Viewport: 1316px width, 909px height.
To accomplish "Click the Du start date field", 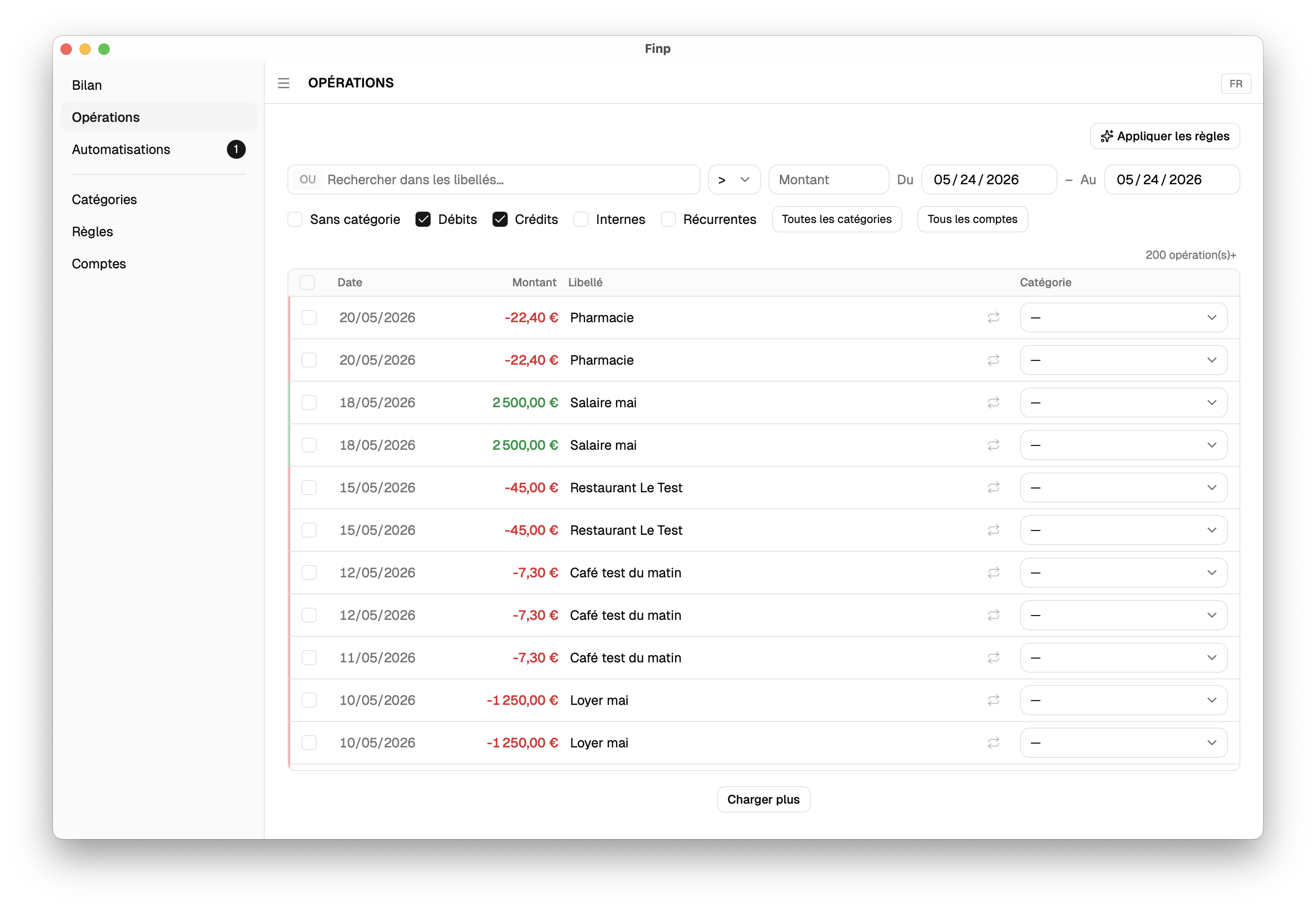I will tap(989, 180).
